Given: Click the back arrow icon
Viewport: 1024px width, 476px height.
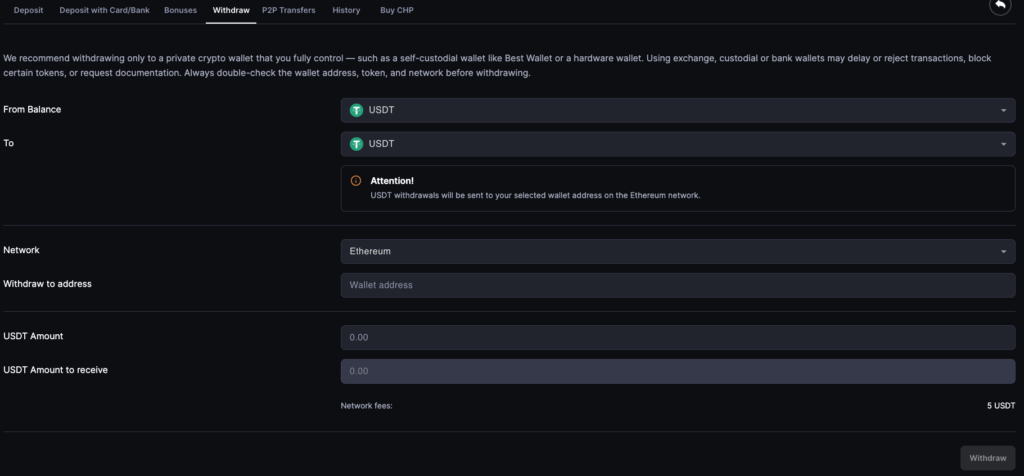Looking at the screenshot, I should coord(999,6).
